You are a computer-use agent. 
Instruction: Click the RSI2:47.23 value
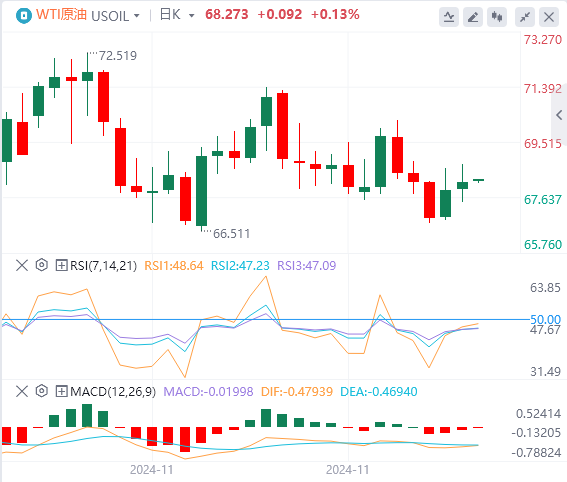[x=240, y=266]
